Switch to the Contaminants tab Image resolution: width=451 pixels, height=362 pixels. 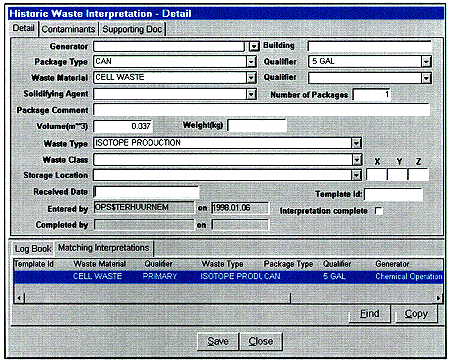[68, 29]
